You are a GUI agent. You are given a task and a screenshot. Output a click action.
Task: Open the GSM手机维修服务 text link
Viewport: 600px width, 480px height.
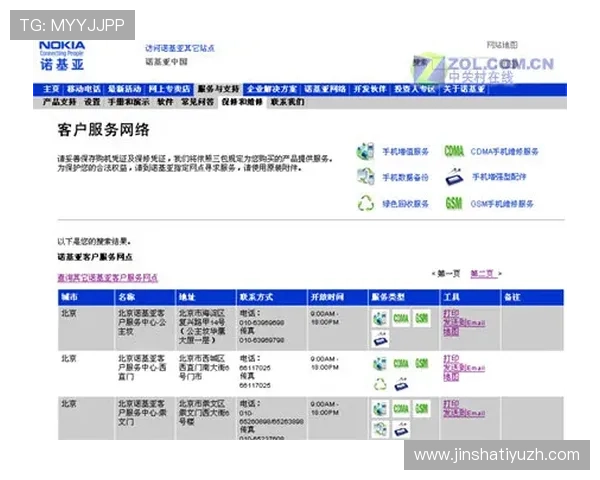pyautogui.click(x=502, y=204)
